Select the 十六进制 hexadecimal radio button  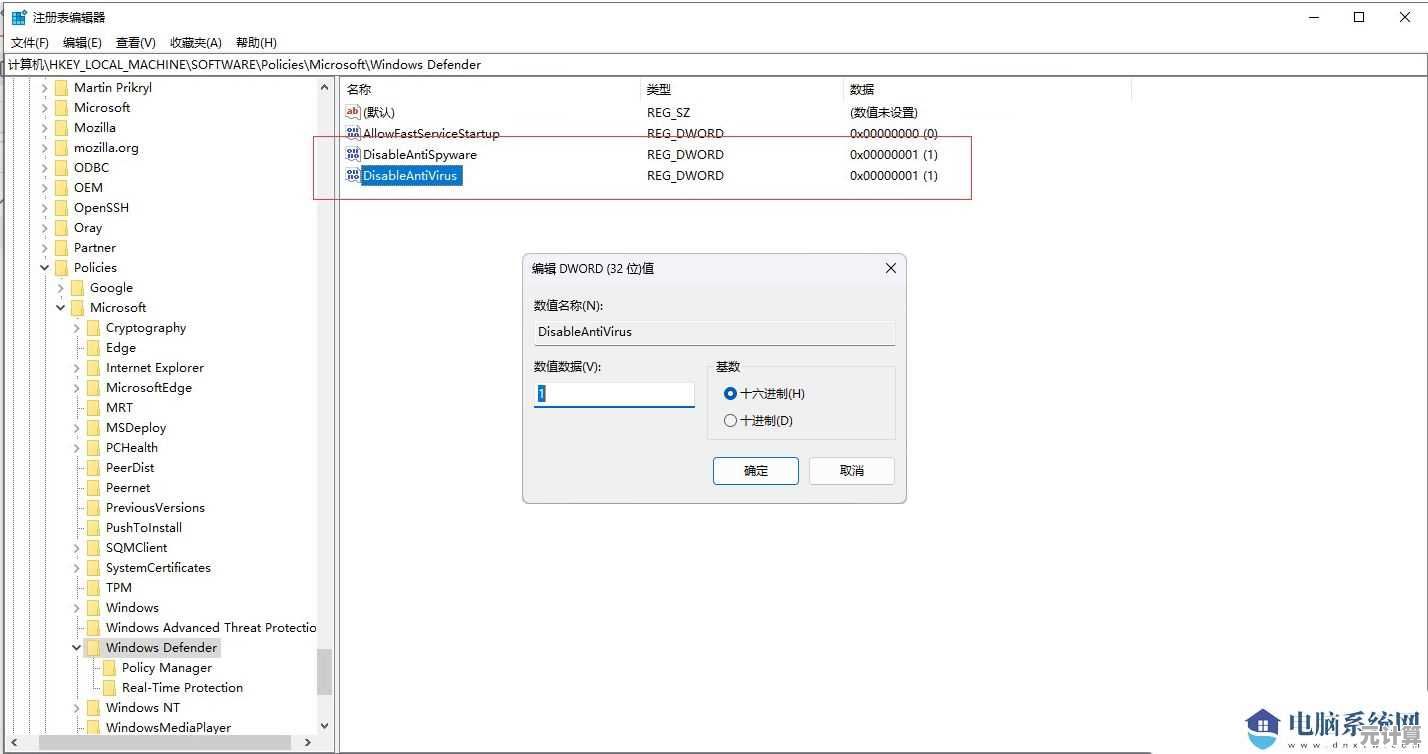point(730,394)
